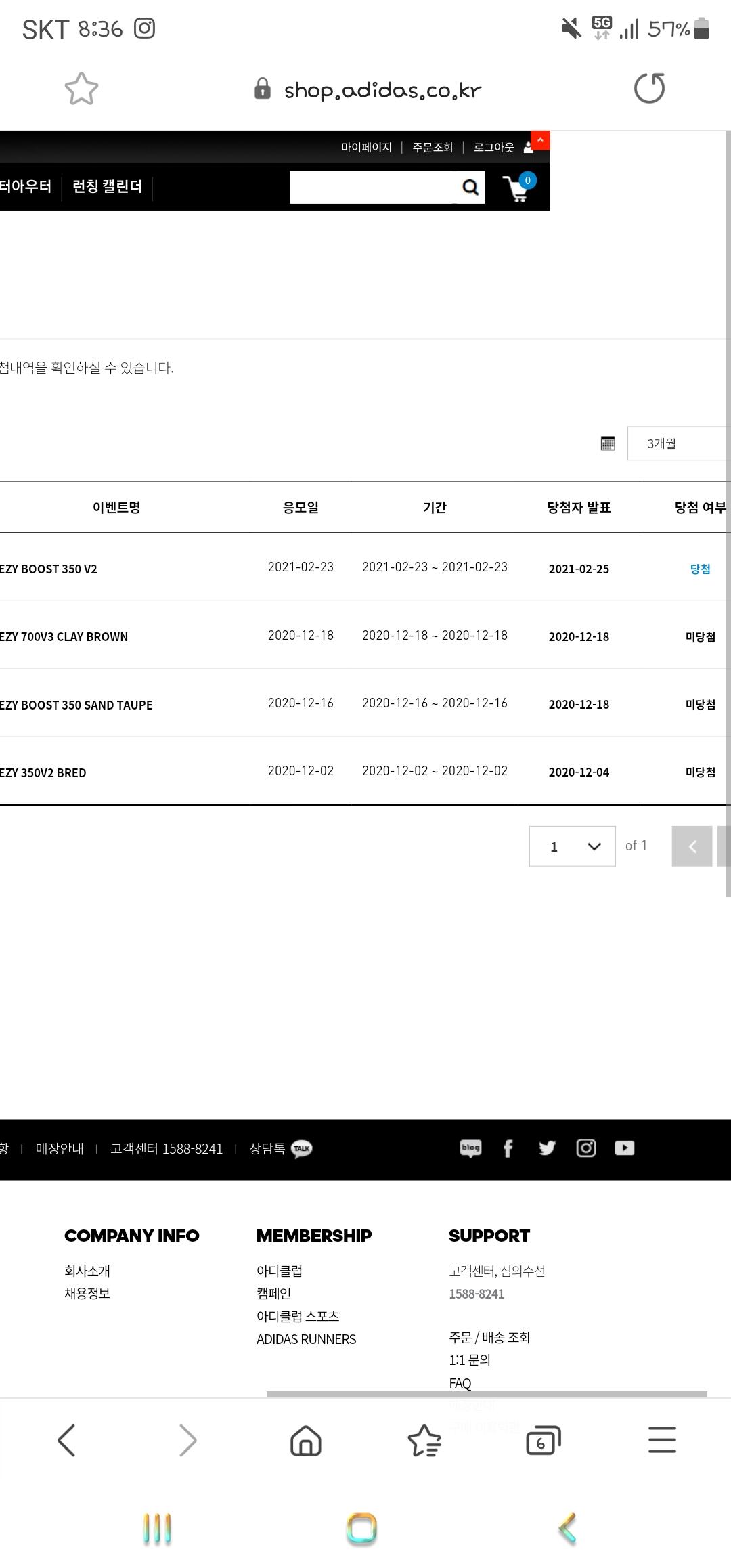
Task: Reload the page with refresh icon
Action: click(649, 88)
